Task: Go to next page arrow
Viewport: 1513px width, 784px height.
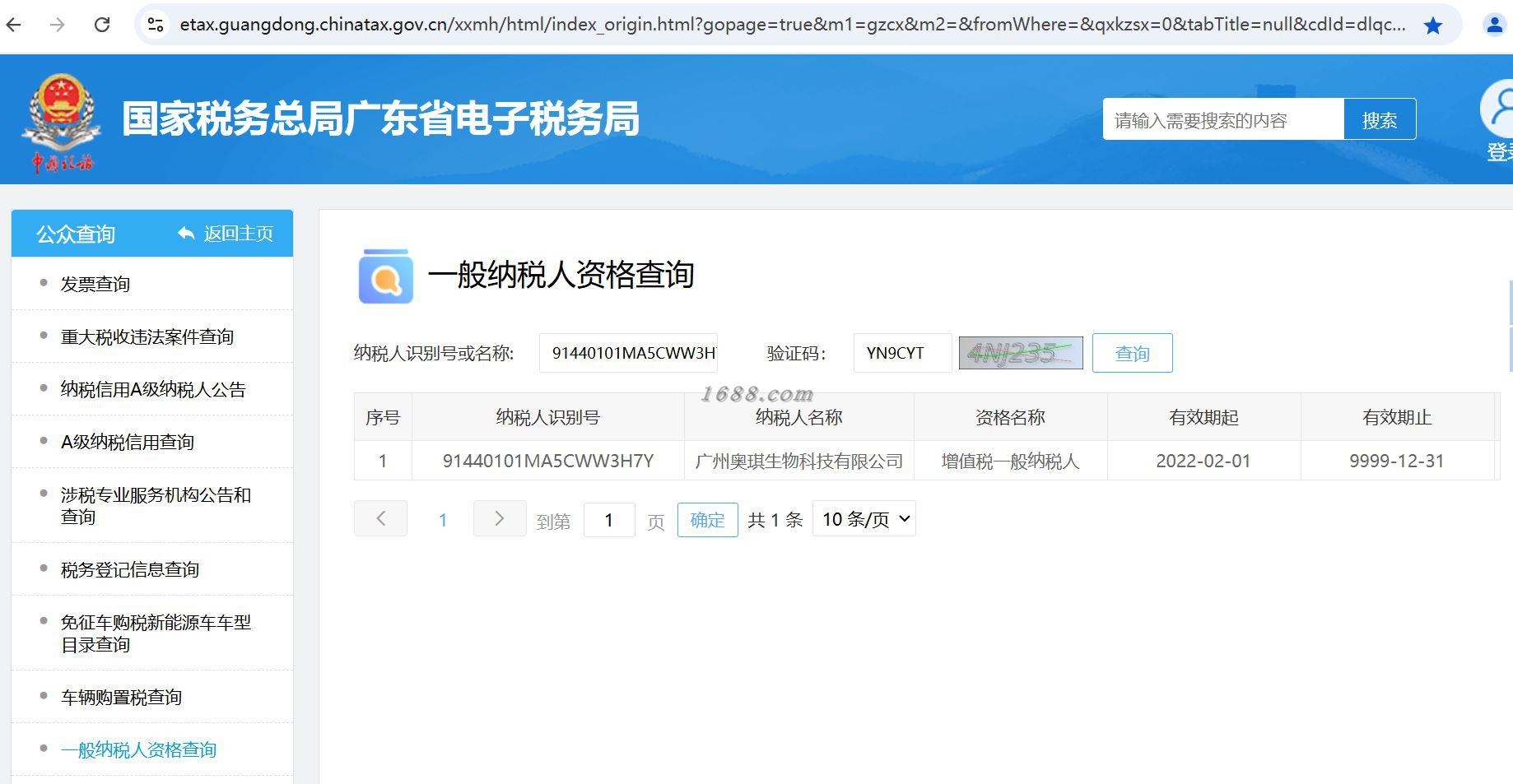Action: coord(499,518)
